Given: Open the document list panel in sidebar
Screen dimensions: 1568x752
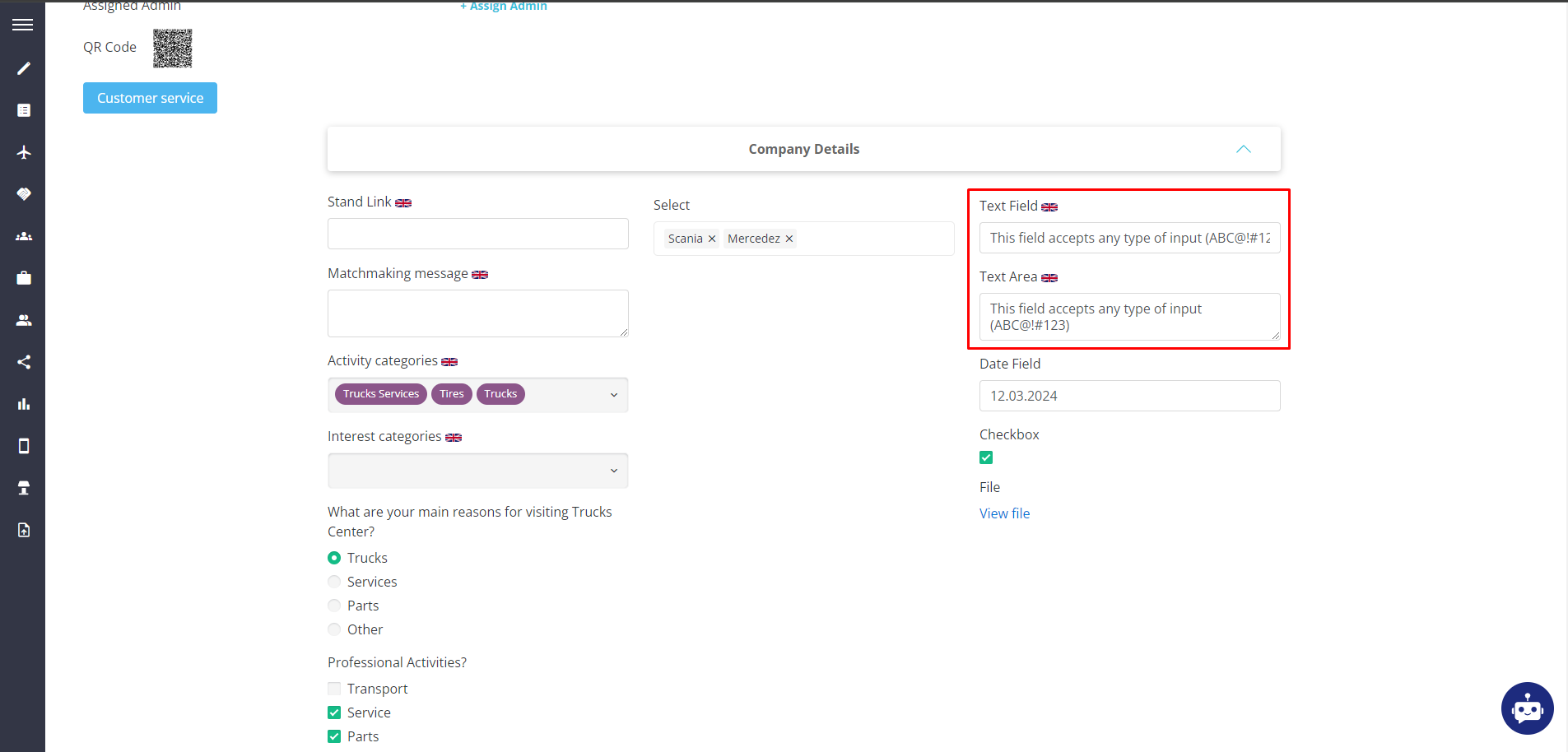Looking at the screenshot, I should click(x=22, y=110).
